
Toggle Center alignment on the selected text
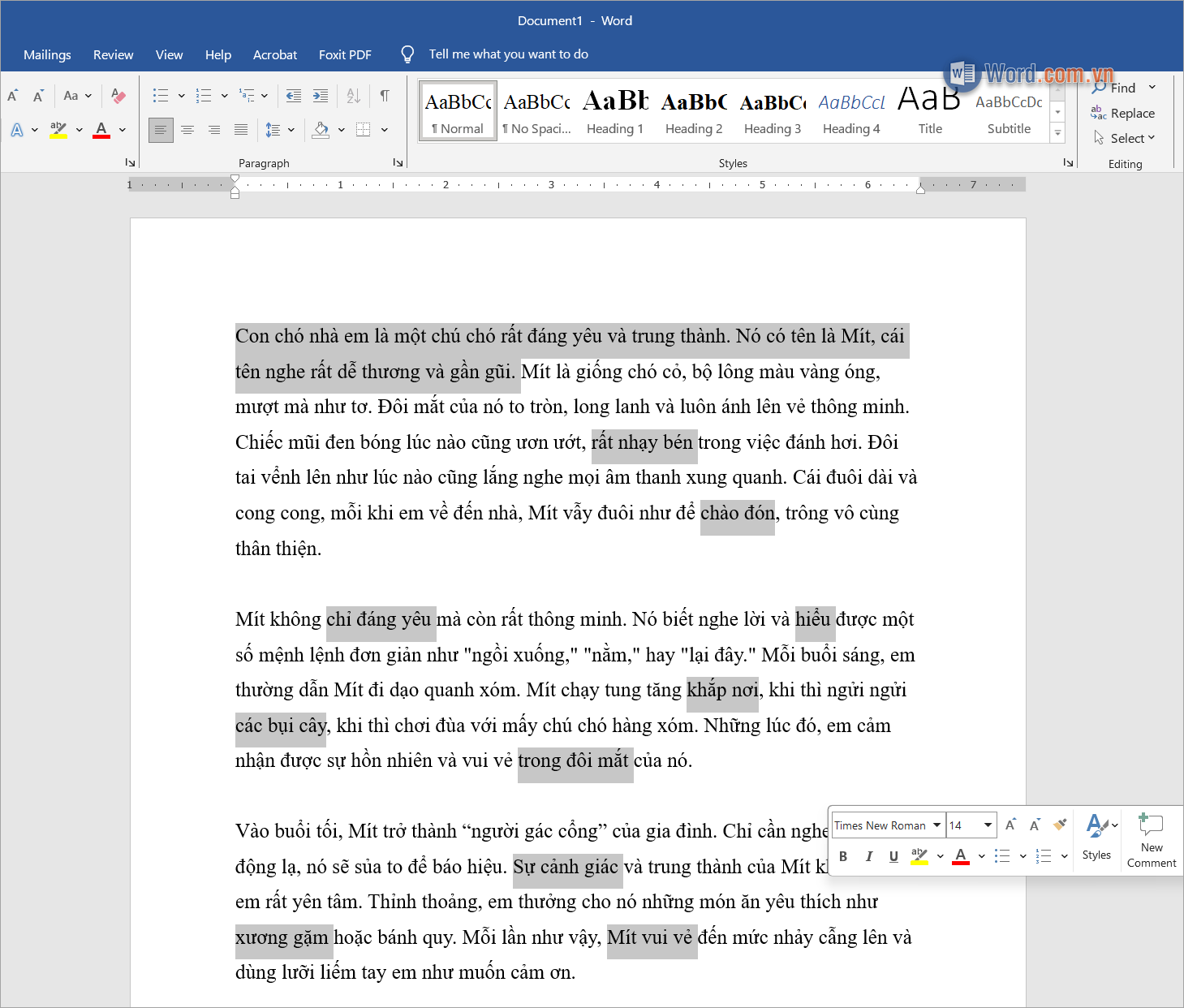point(187,129)
